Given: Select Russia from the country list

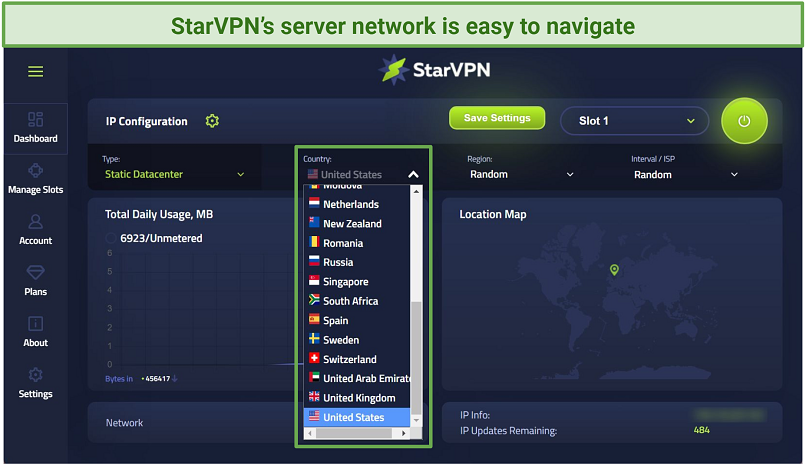Looking at the screenshot, I should [358, 262].
